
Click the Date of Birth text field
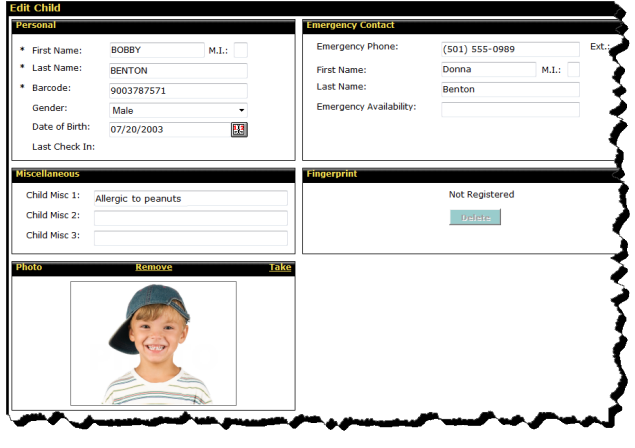168,129
